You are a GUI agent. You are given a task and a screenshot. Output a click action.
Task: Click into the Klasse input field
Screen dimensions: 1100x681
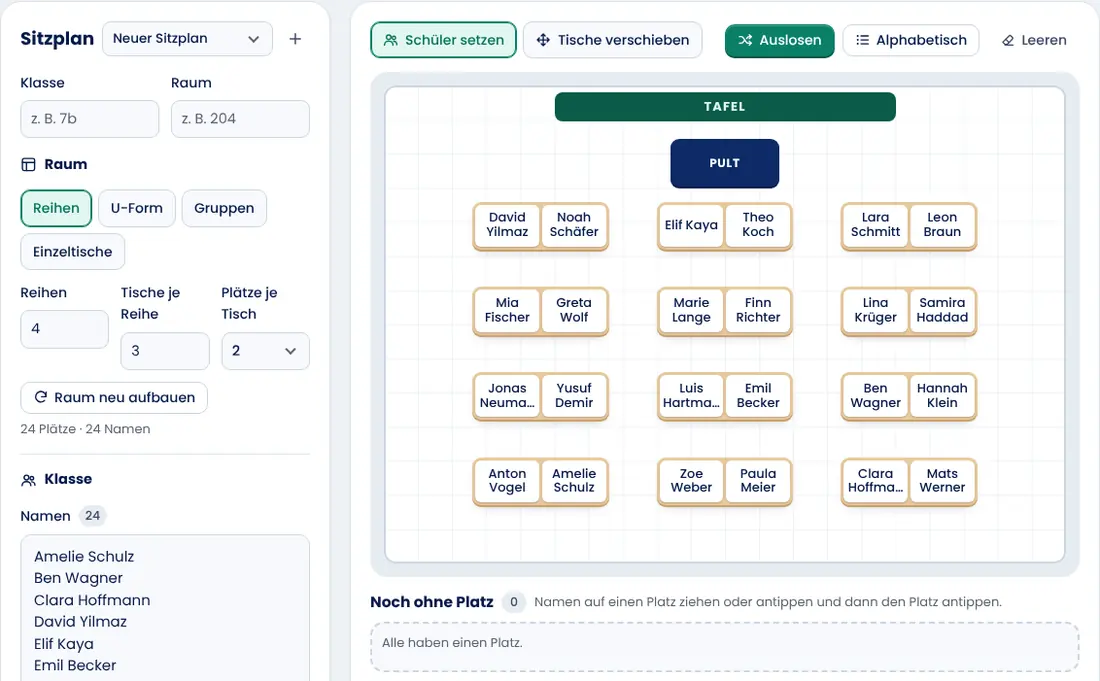[90, 119]
